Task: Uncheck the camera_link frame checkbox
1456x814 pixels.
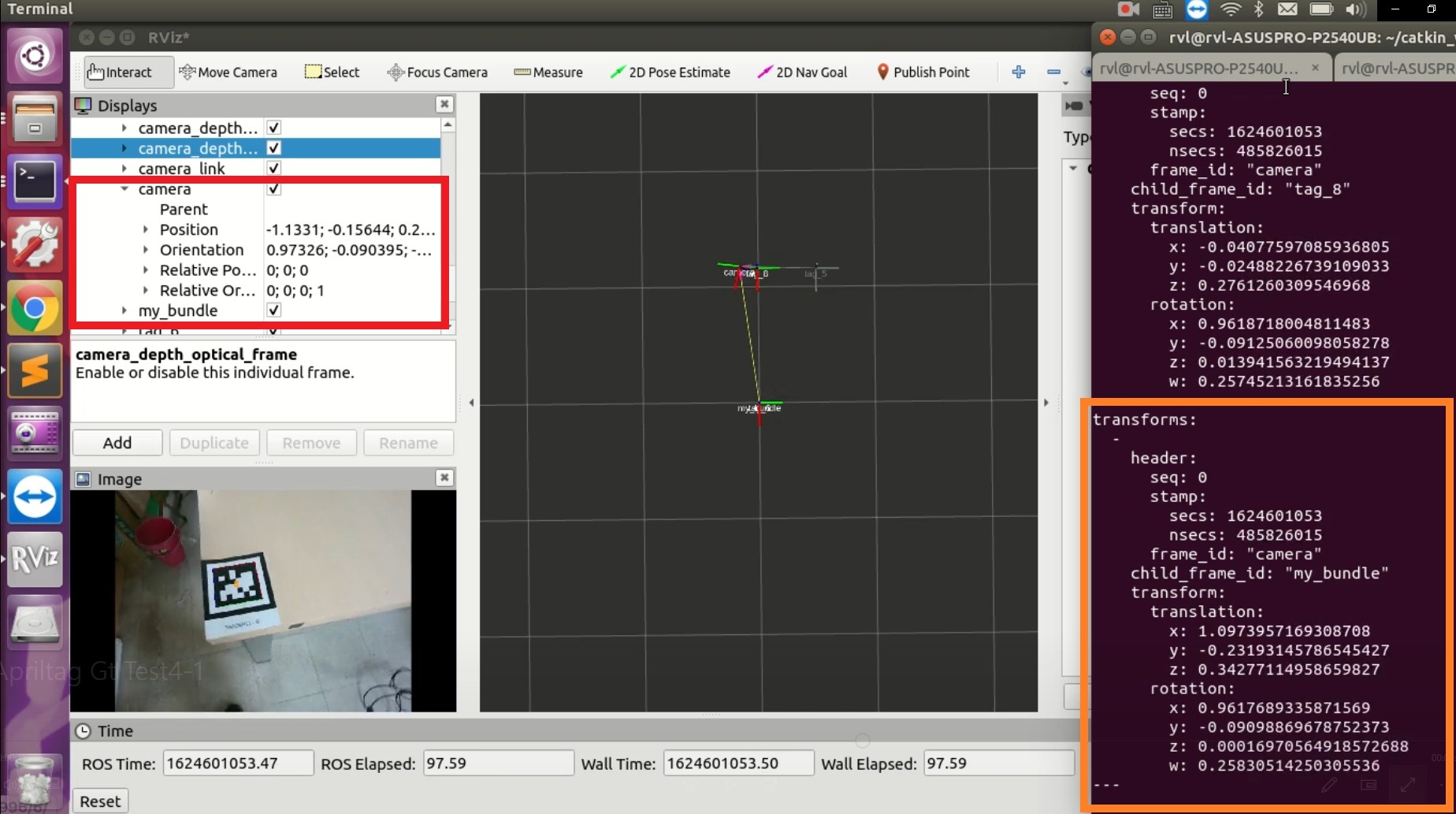Action: 273,168
